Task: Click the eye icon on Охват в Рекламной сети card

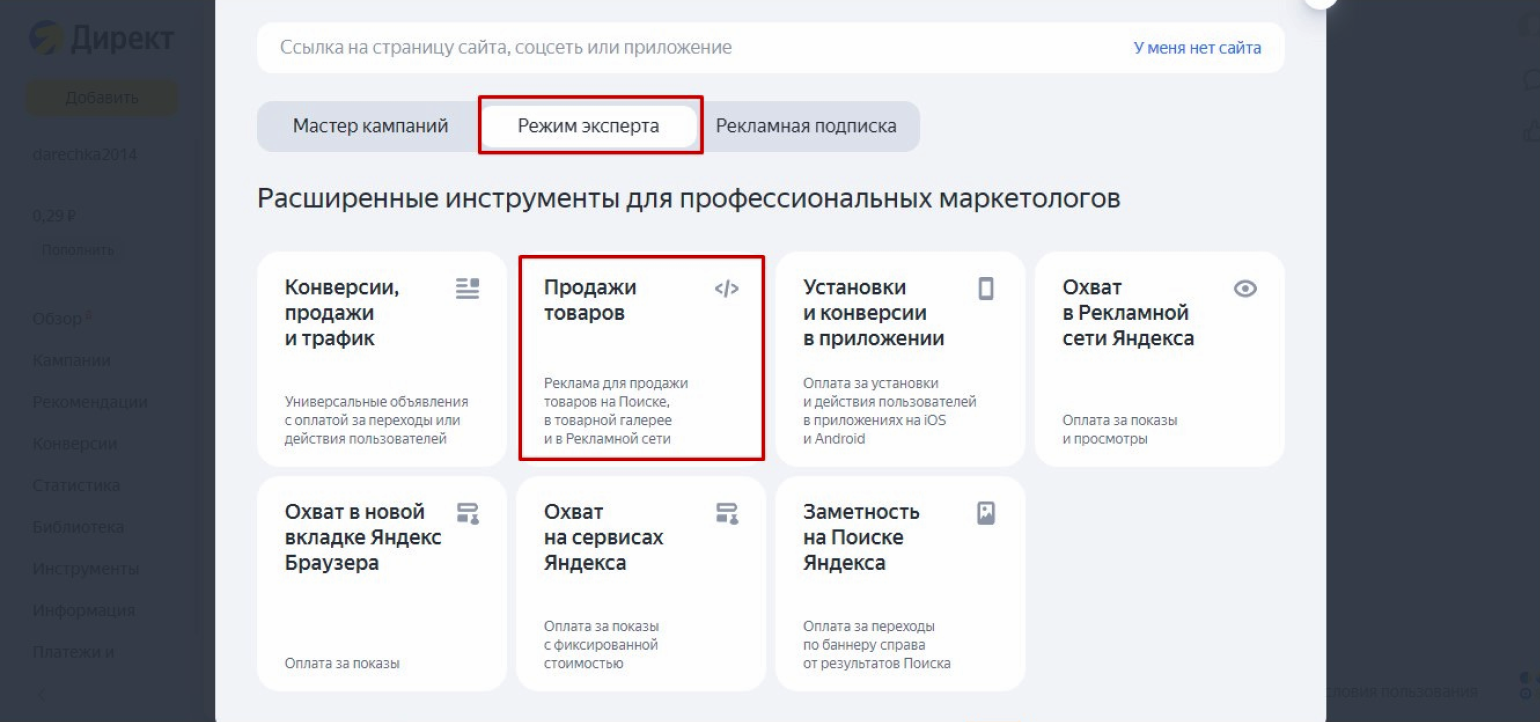Action: point(1245,288)
